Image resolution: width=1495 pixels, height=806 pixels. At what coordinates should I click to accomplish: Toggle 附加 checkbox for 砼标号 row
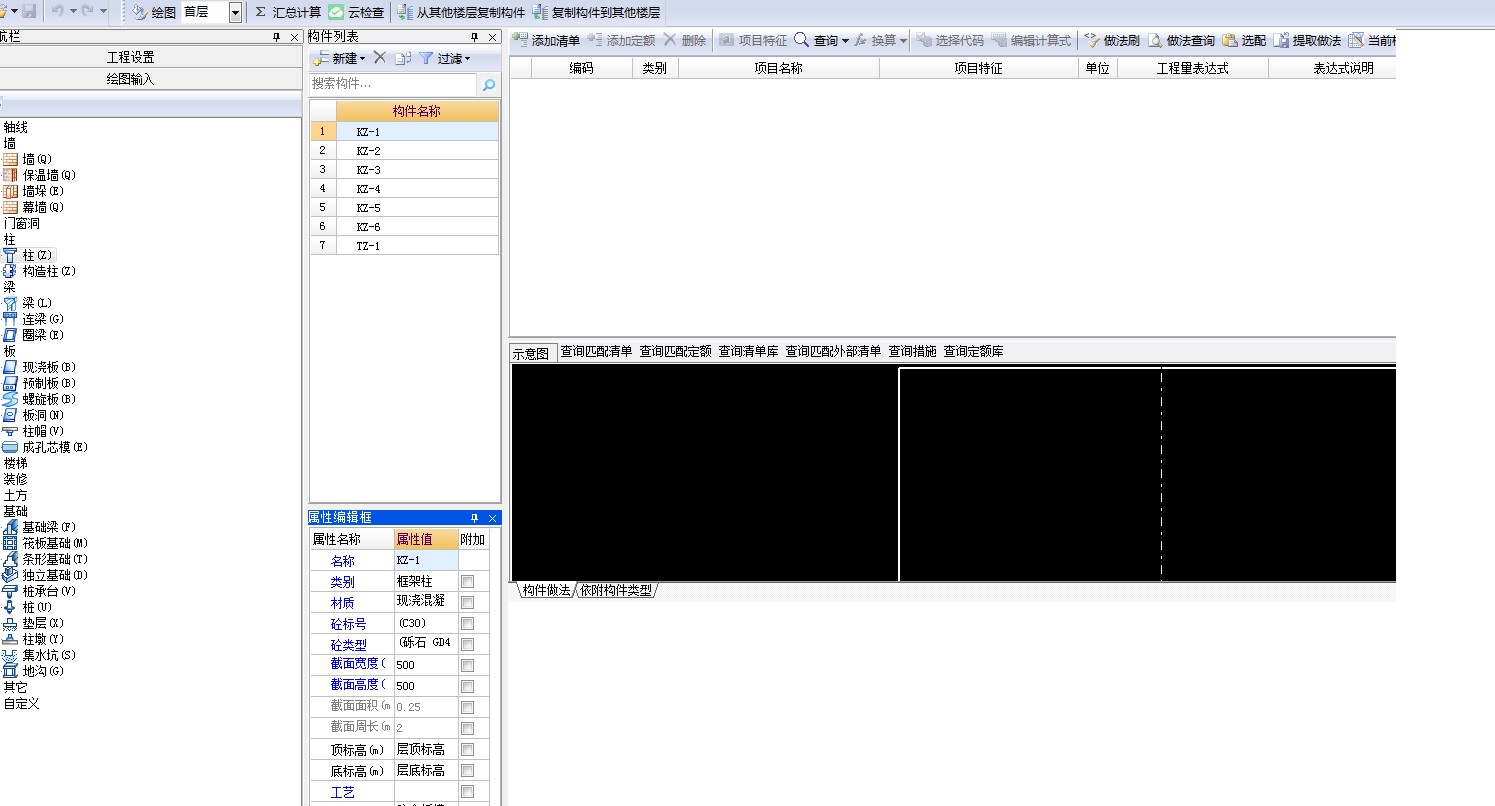pyautogui.click(x=467, y=623)
